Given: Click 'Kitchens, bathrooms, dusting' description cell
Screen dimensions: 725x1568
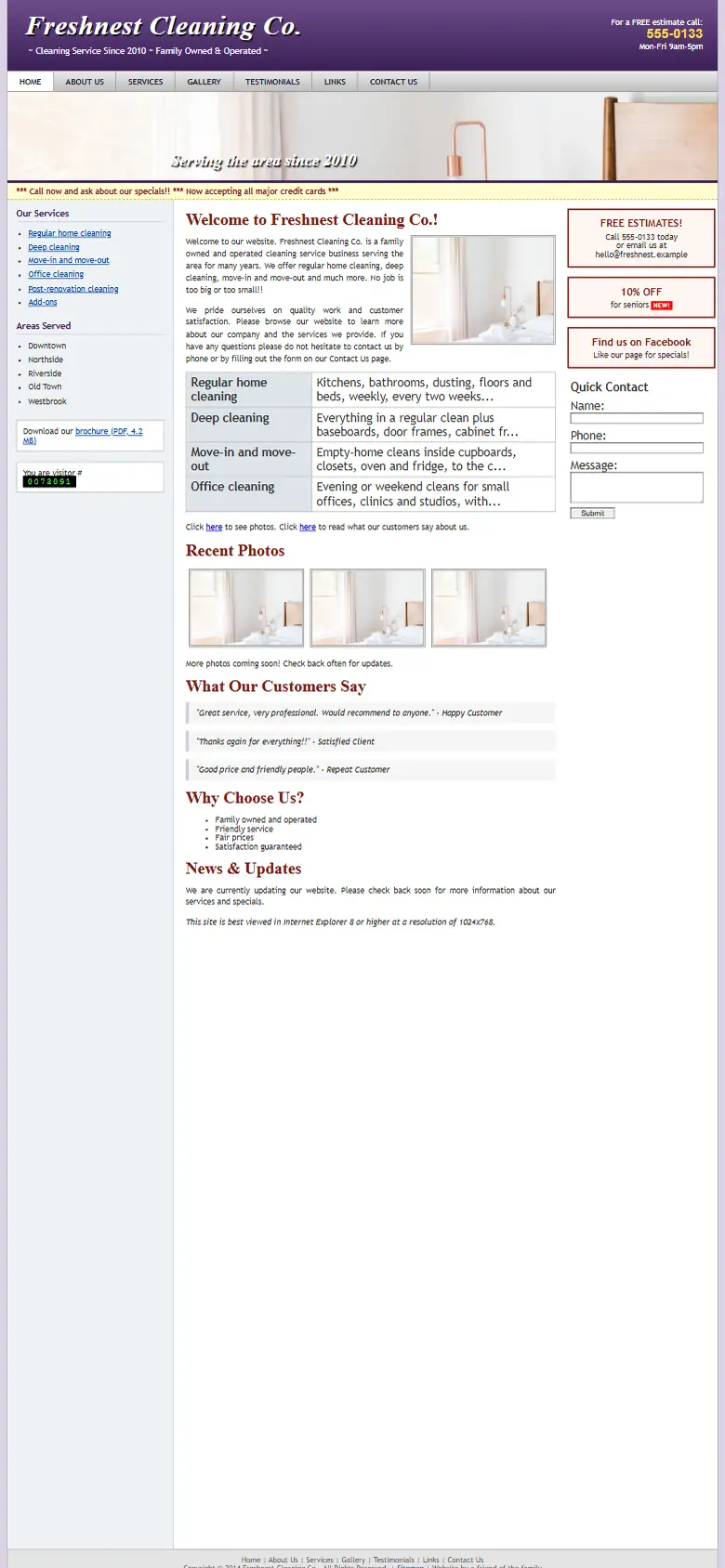Looking at the screenshot, I should pos(434,389).
